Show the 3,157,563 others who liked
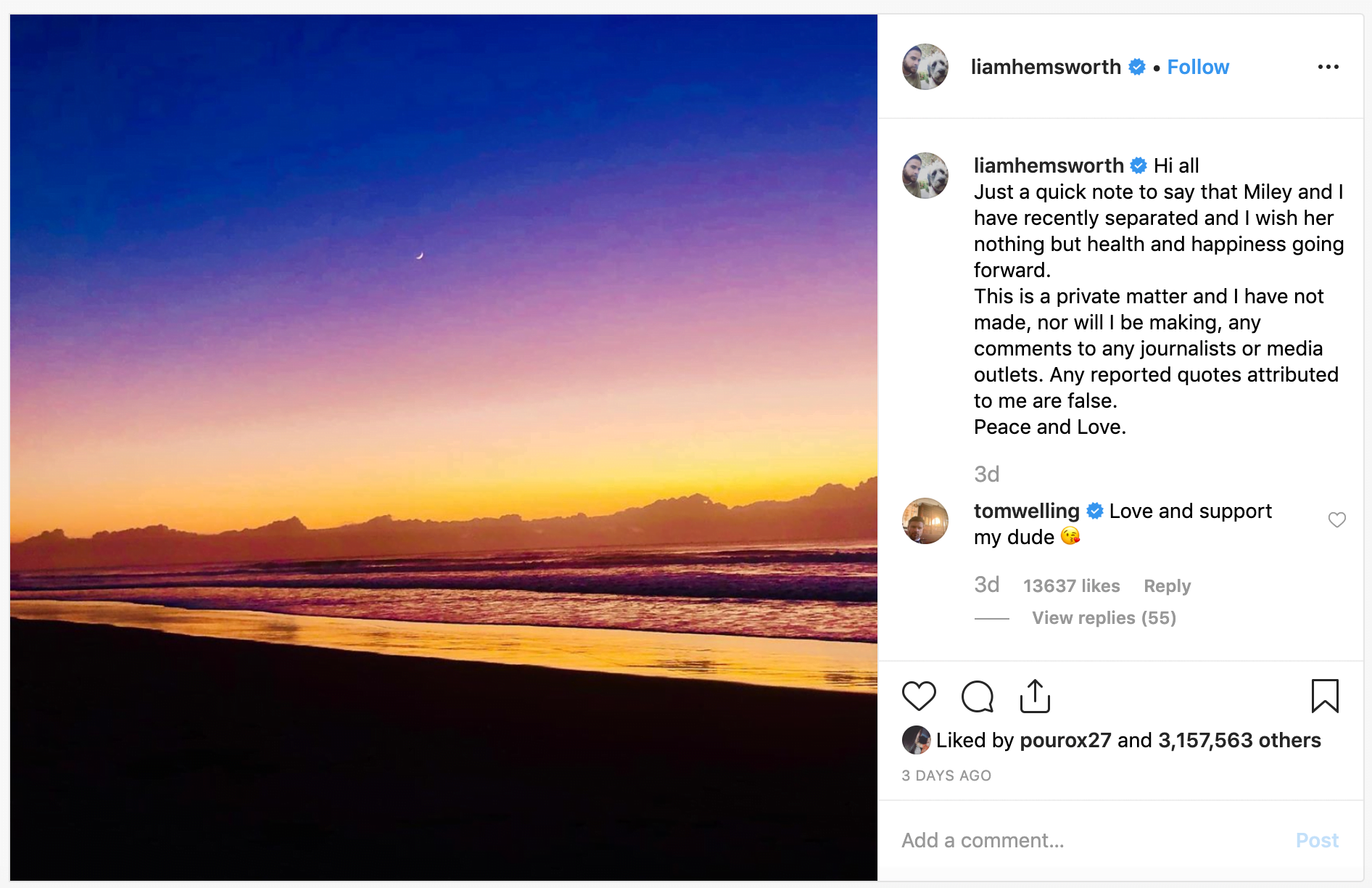The height and width of the screenshot is (888, 1372). pyautogui.click(x=1239, y=741)
